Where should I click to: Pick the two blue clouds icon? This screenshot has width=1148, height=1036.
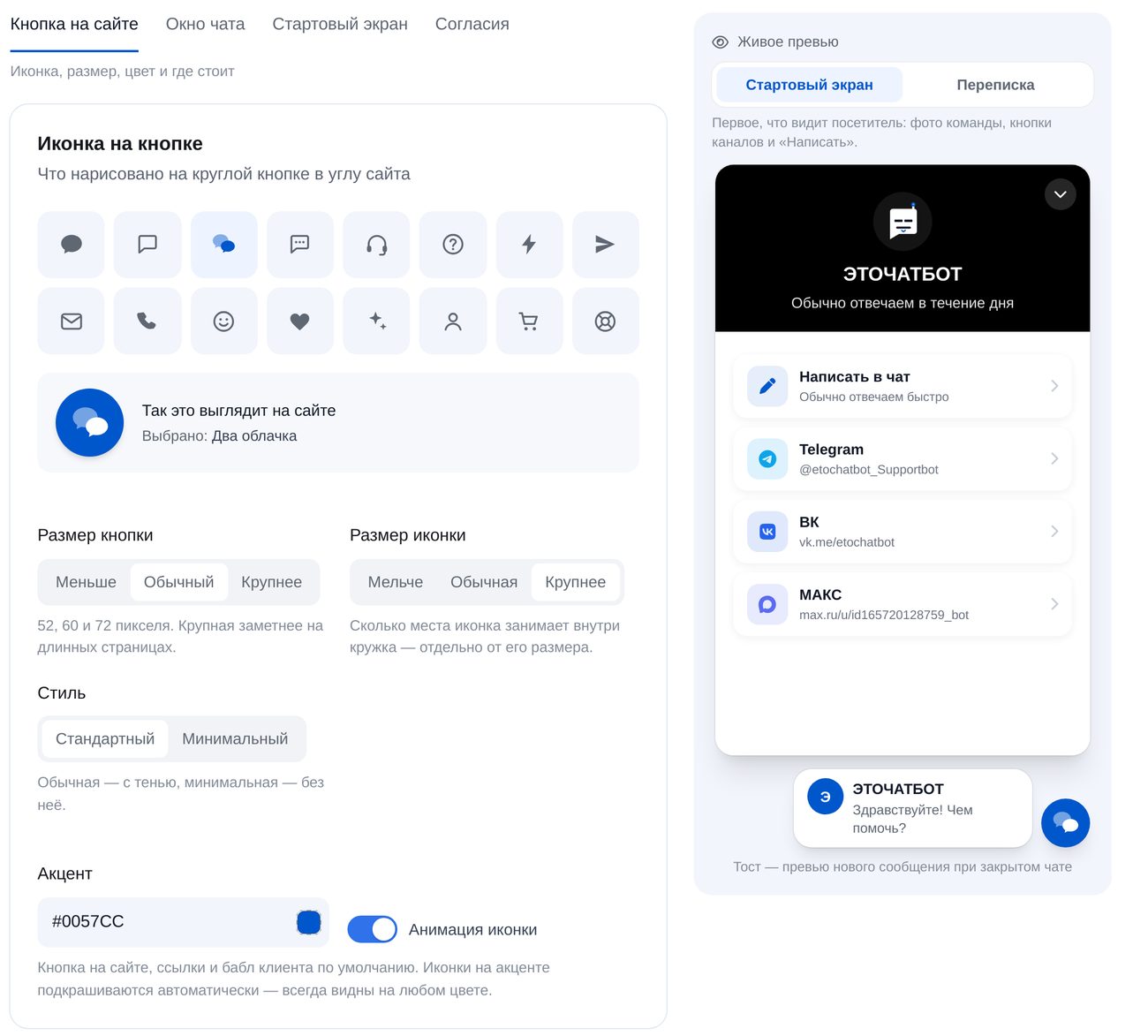(224, 245)
